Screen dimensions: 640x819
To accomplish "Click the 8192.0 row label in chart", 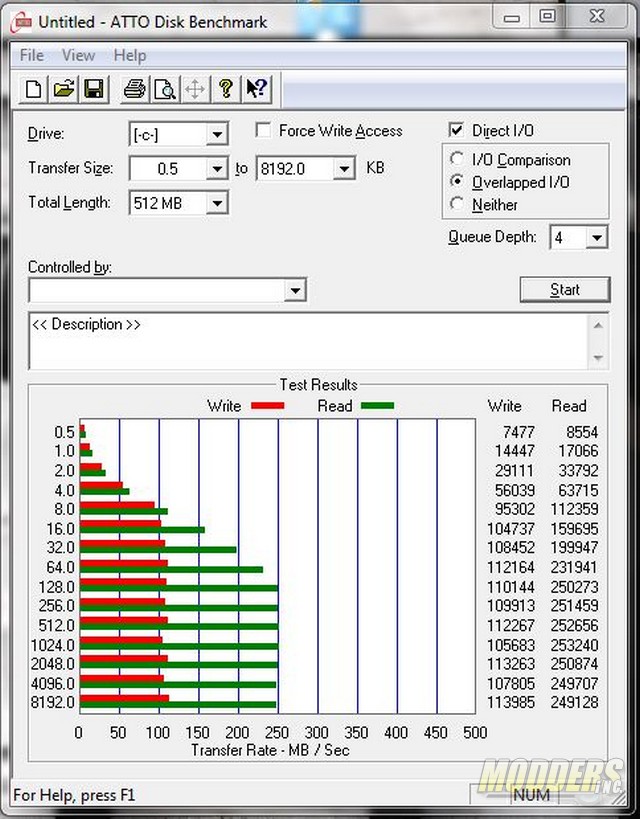I will point(53,703).
